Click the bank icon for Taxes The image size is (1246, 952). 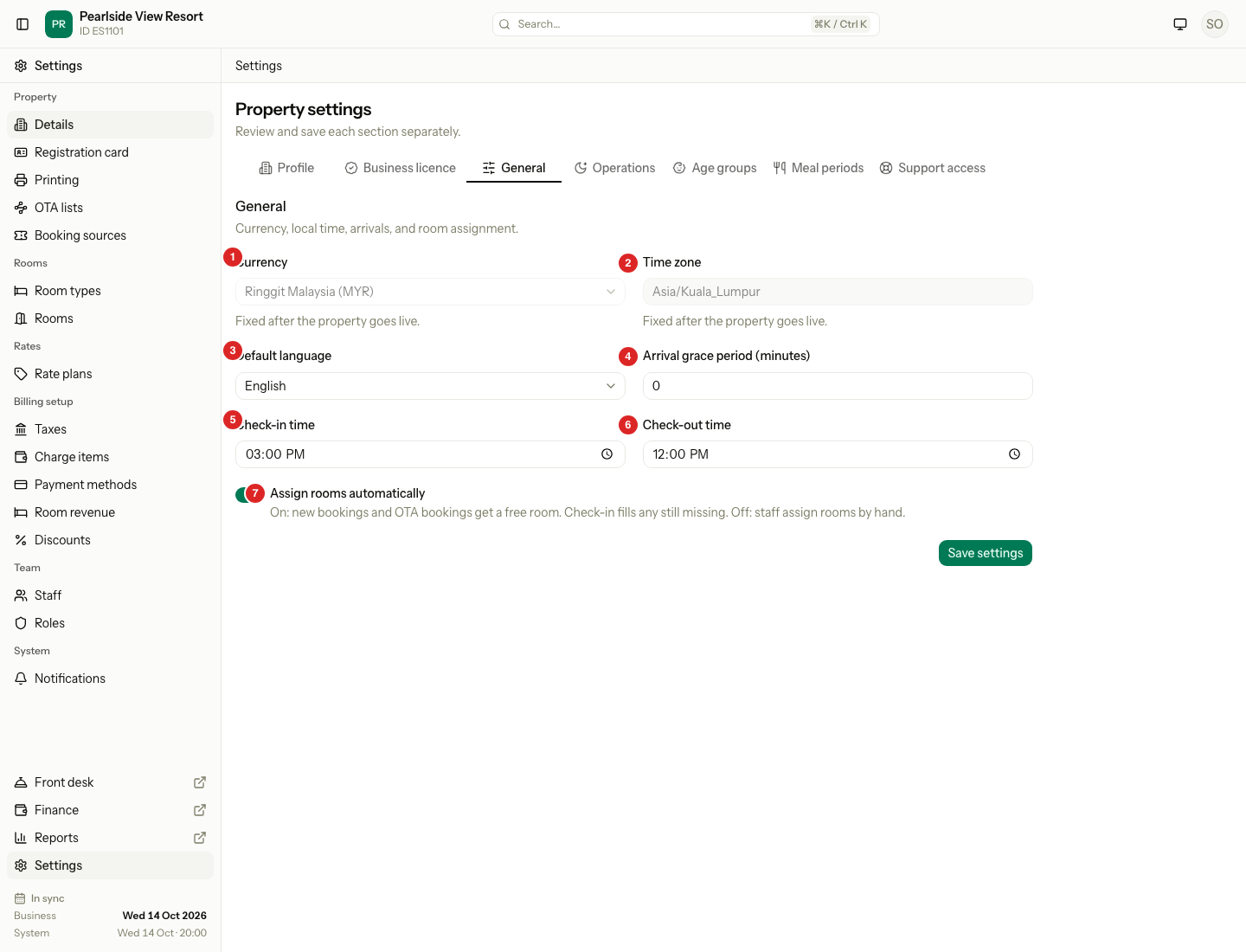pyautogui.click(x=21, y=429)
